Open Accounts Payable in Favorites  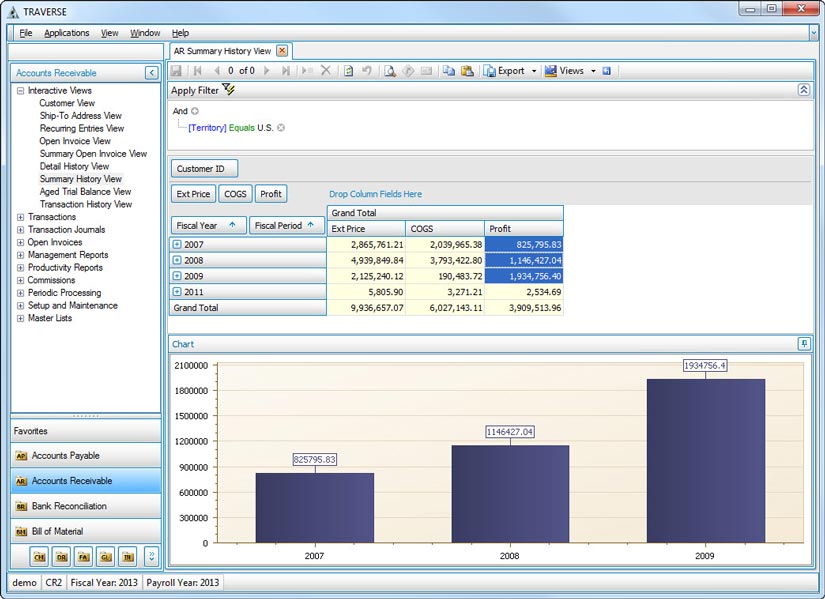tap(86, 455)
